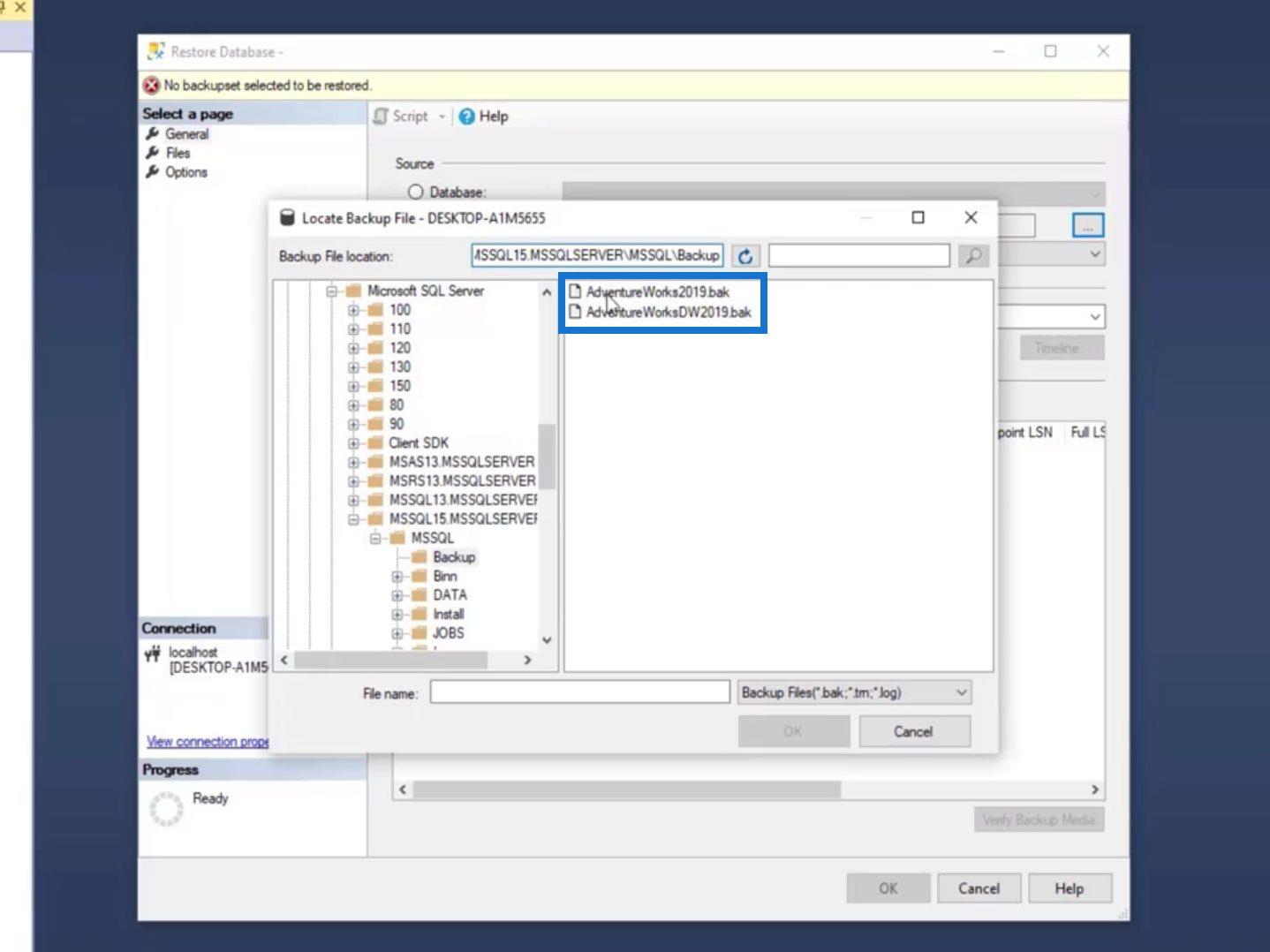
Task: Click Help button at bottom of Restore Database
Action: click(x=1069, y=888)
